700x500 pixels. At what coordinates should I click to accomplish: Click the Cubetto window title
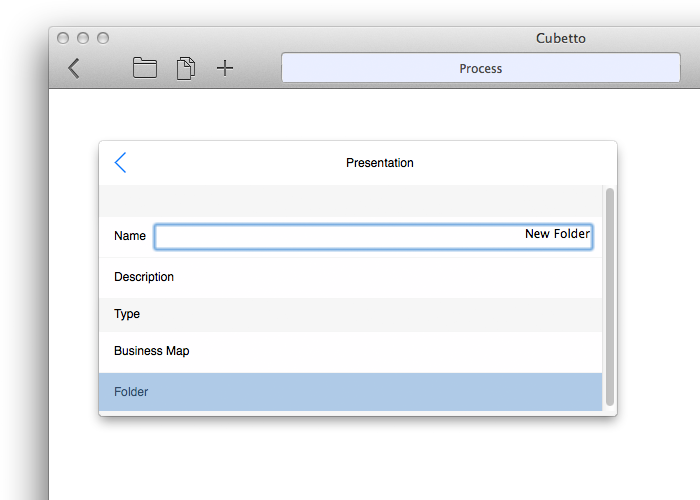coord(561,38)
